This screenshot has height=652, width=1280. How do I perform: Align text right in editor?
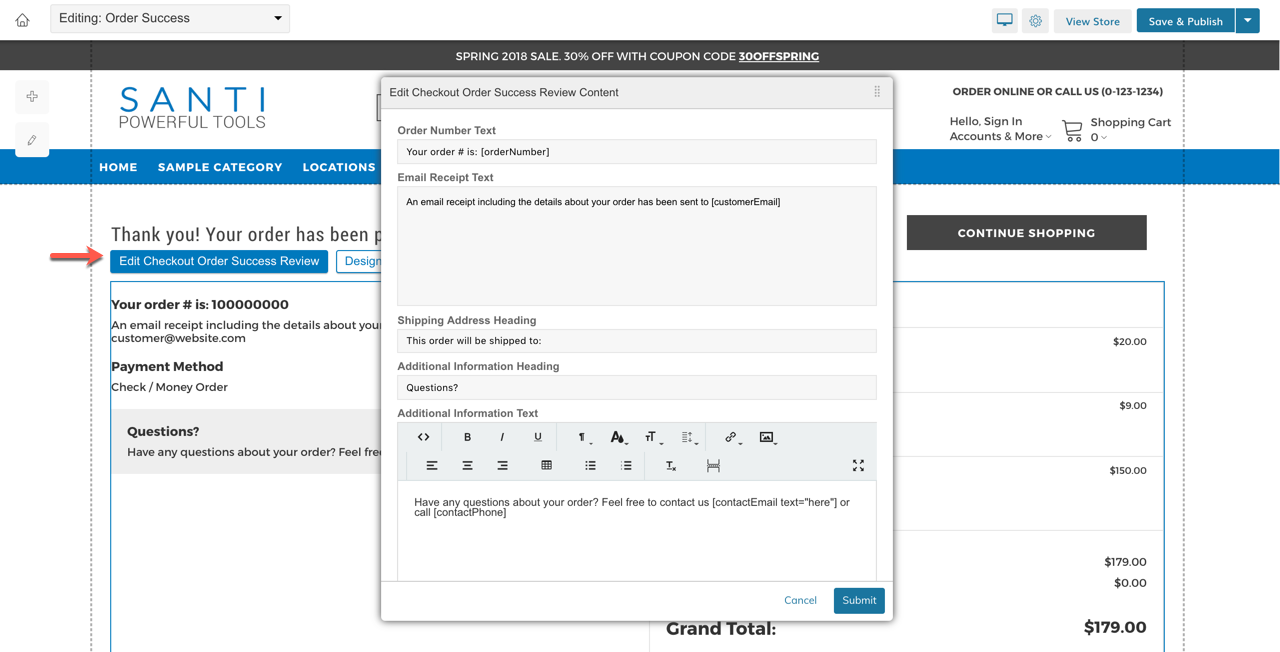tap(502, 465)
